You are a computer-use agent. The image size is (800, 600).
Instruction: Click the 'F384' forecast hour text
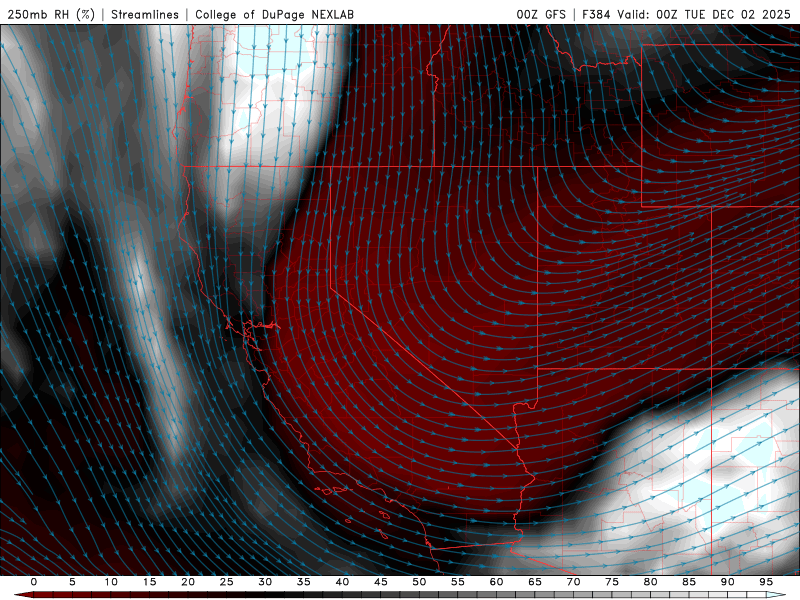(x=596, y=14)
